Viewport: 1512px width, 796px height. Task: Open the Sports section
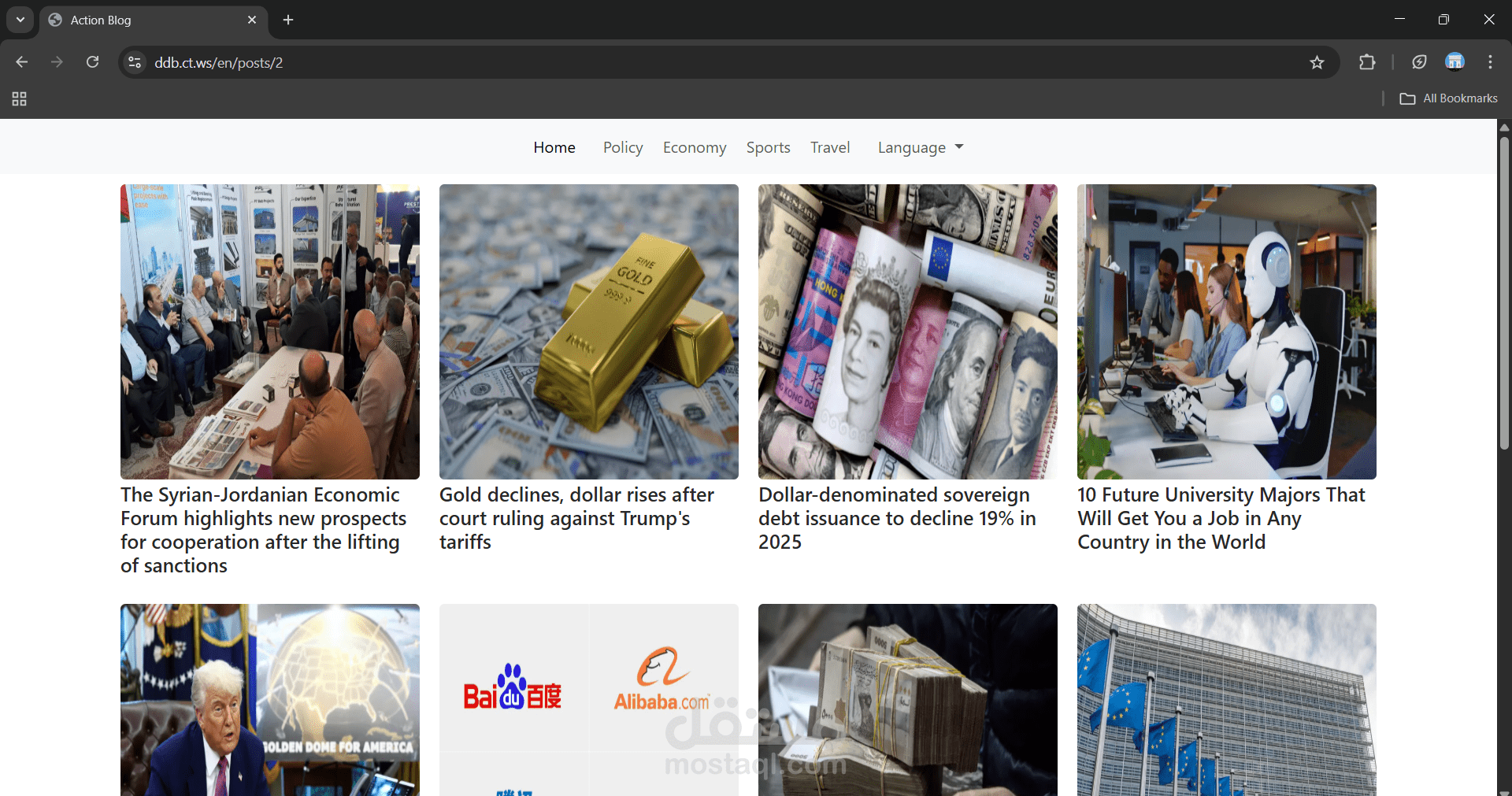(x=769, y=147)
